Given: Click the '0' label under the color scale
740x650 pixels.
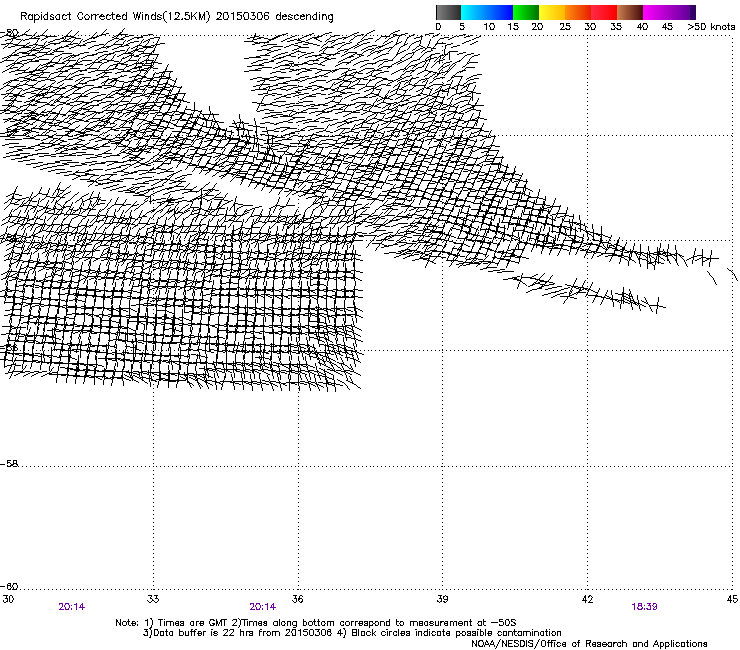Looking at the screenshot, I should pos(438,27).
